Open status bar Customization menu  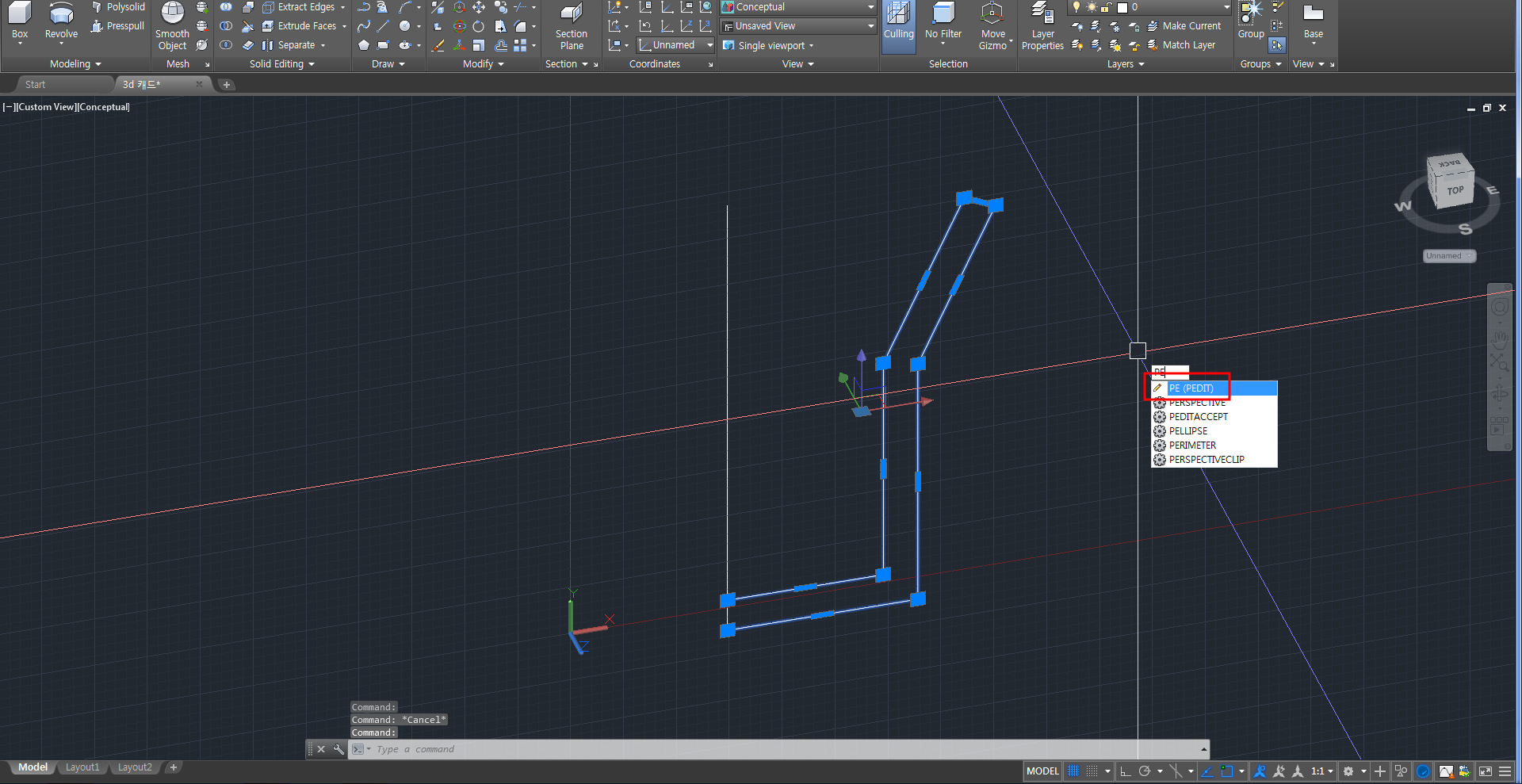pos(1505,771)
